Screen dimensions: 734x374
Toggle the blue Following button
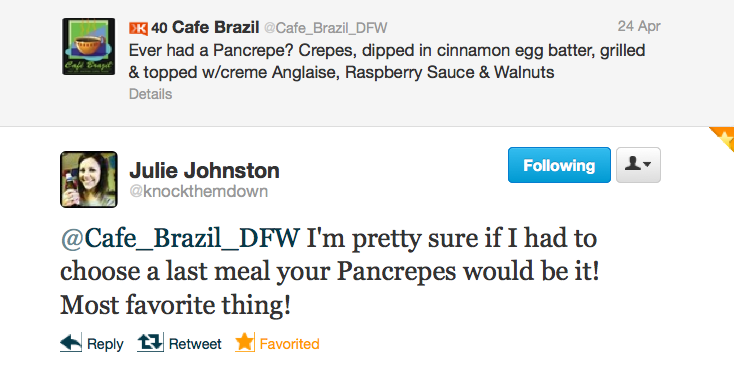(559, 165)
